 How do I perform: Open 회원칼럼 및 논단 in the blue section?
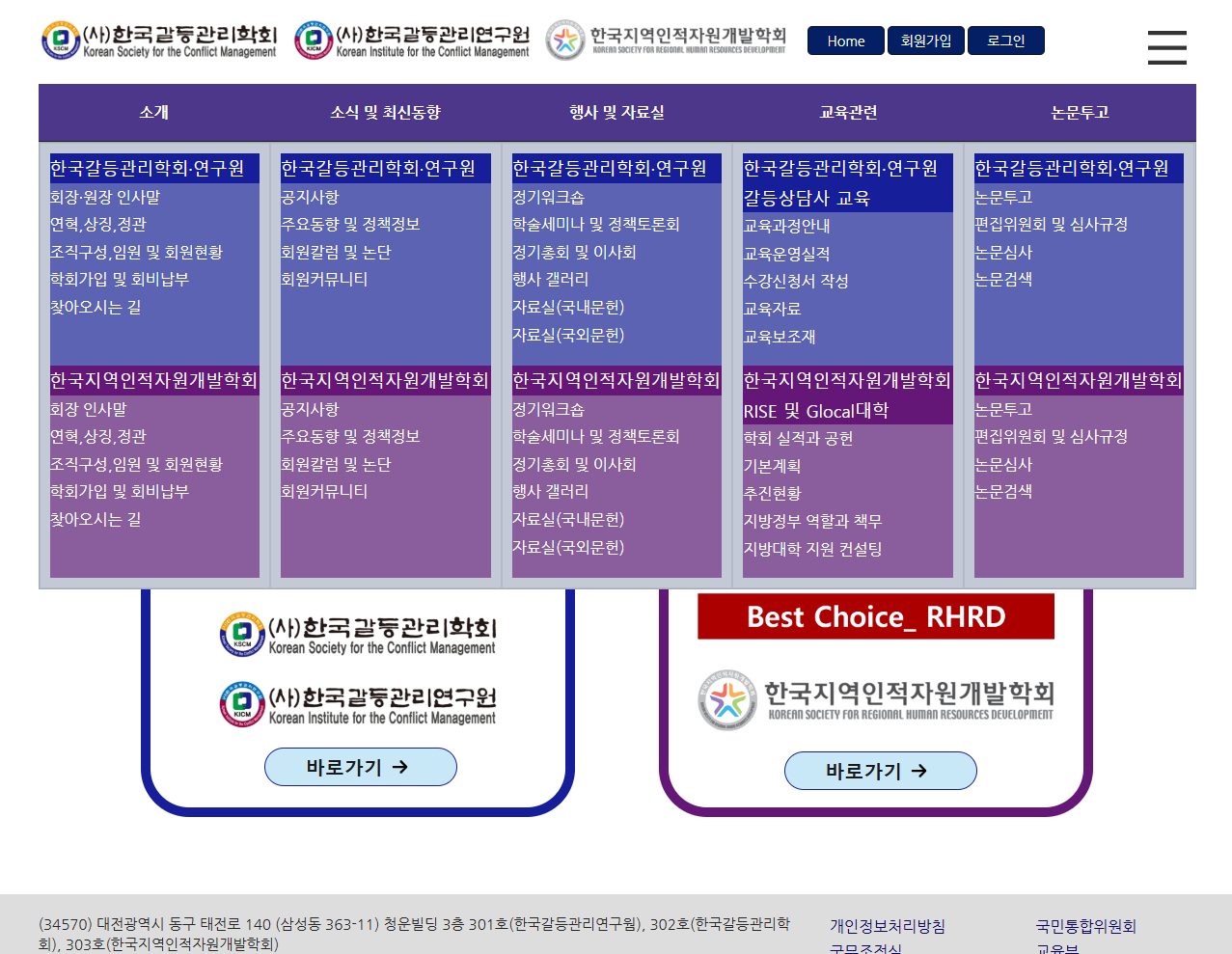(x=336, y=252)
